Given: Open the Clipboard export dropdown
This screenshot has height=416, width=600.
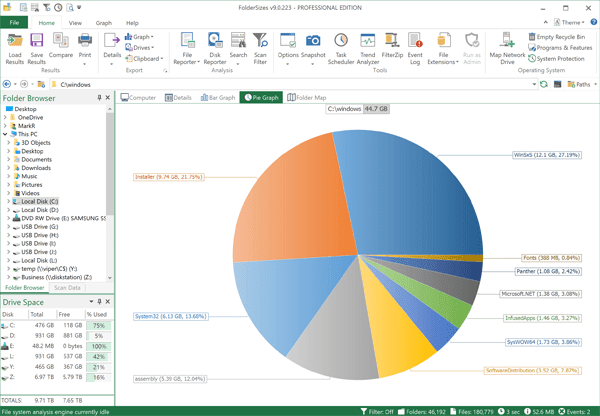Looking at the screenshot, I should [144, 59].
